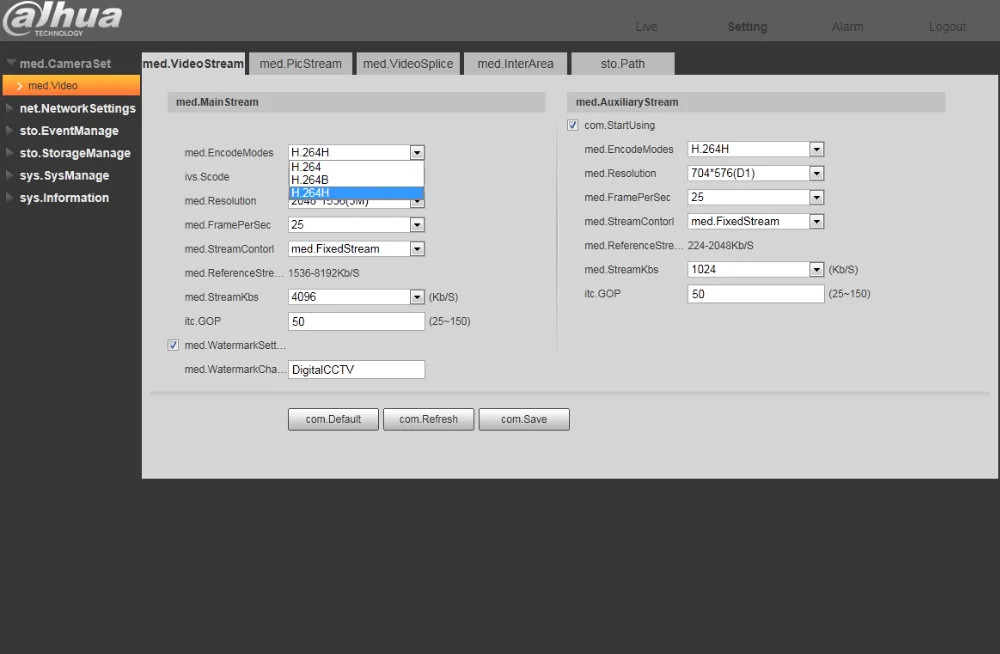Open the Live view page

coord(646,27)
